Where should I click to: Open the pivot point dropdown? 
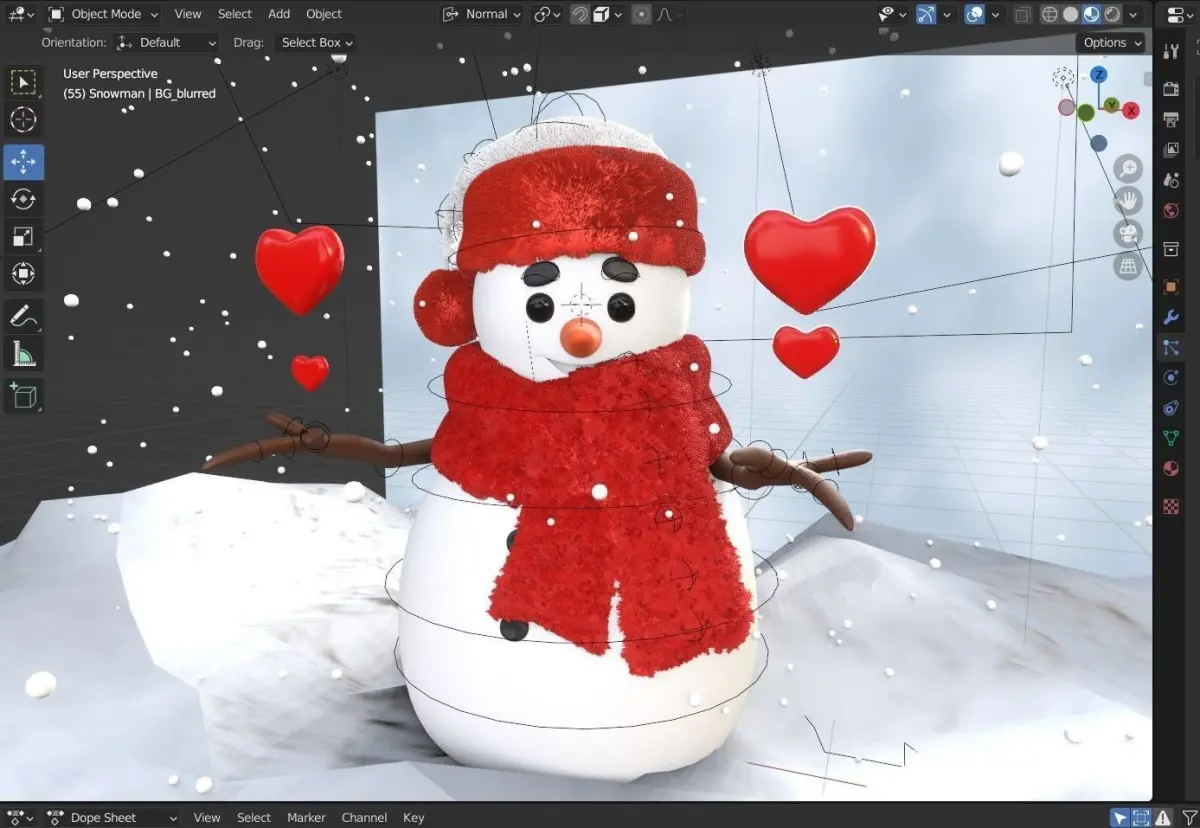click(547, 14)
